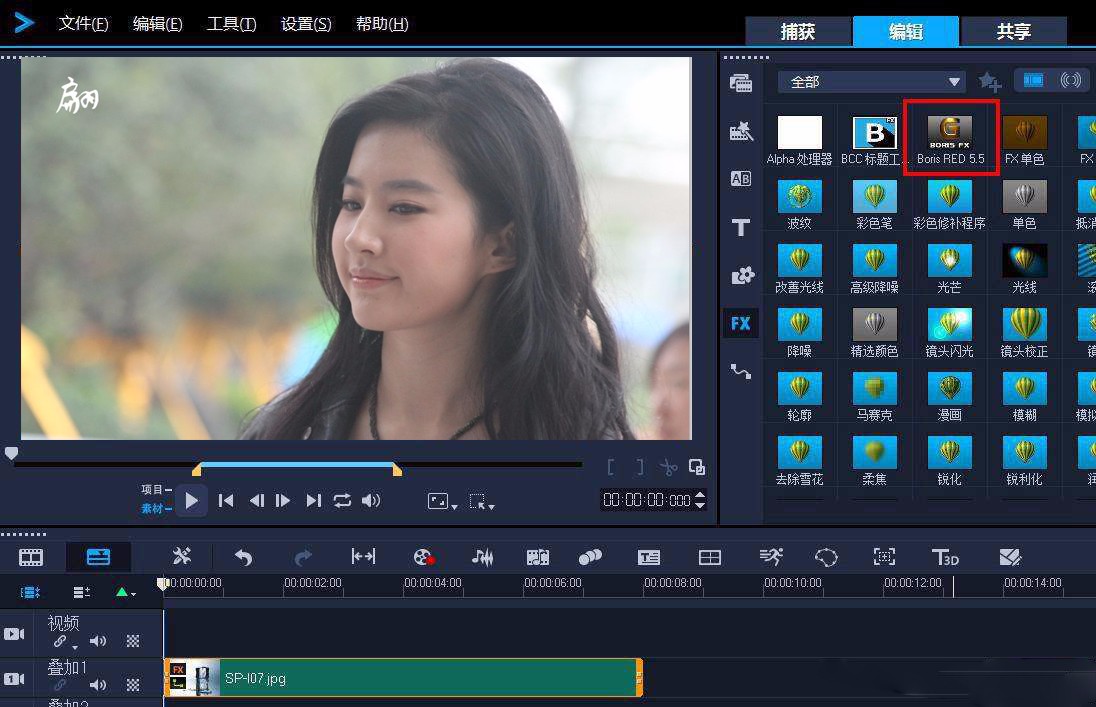This screenshot has height=707, width=1096.
Task: Open the sound mixer waveform icon
Action: (483, 557)
